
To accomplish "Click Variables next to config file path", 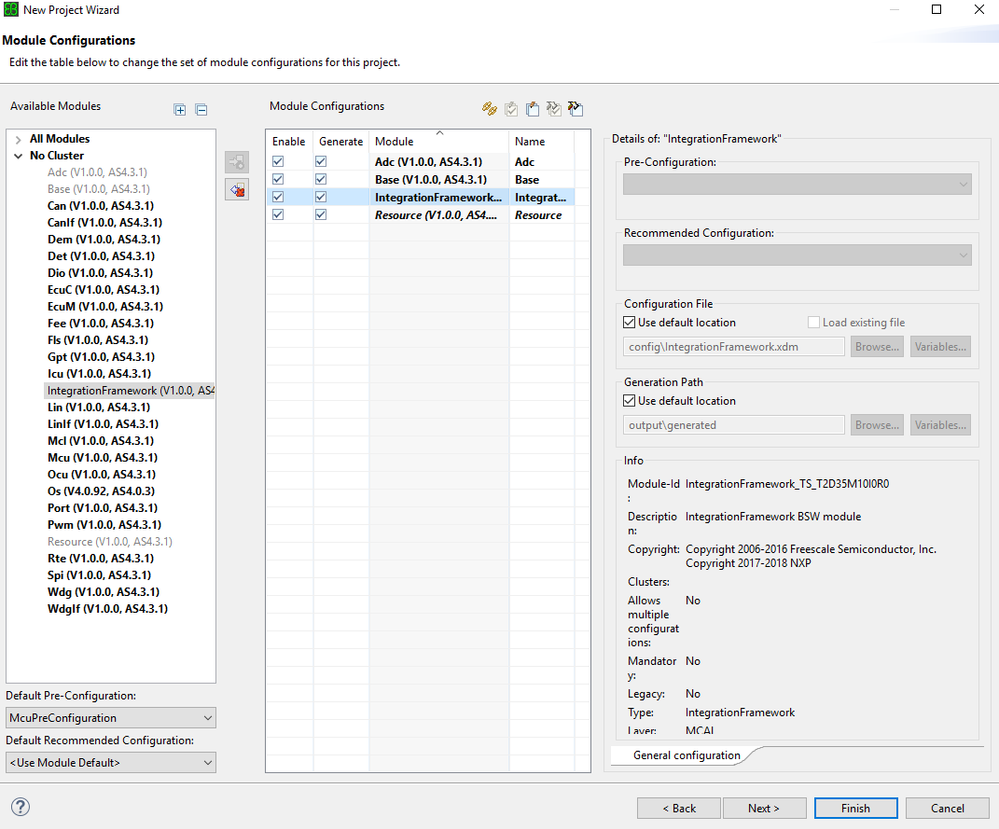I will pos(940,347).
